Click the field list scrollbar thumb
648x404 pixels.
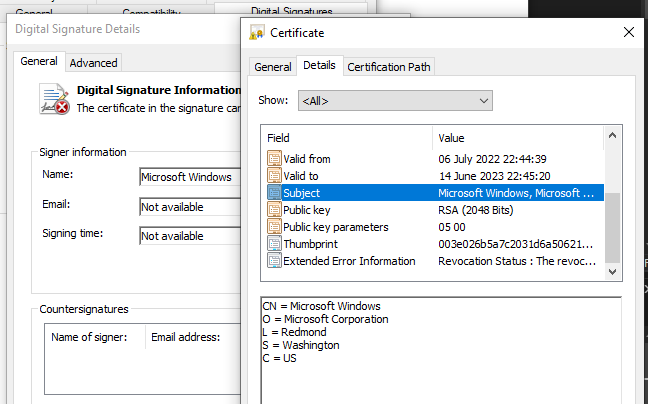pyautogui.click(x=612, y=228)
